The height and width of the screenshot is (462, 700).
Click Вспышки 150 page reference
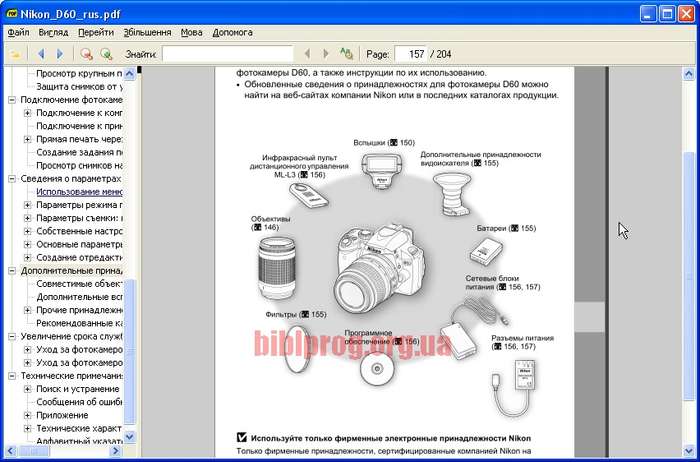click(384, 143)
